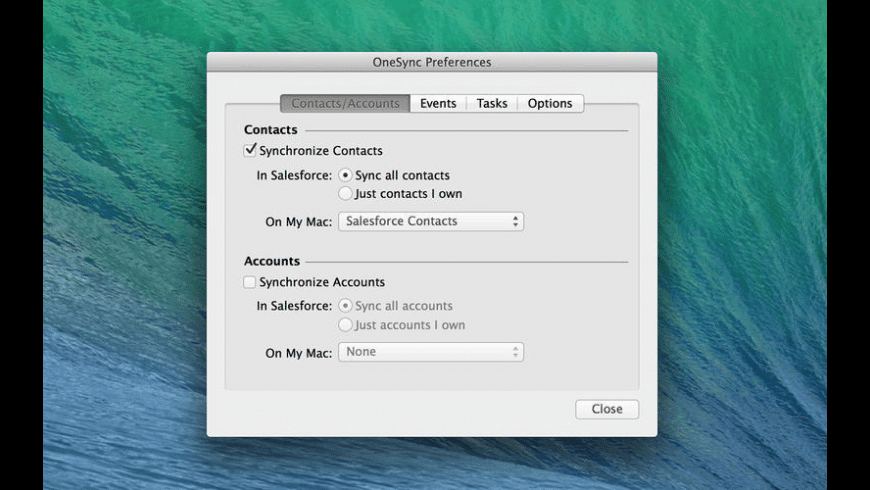Click the Accounts section heading
This screenshot has width=870, height=490.
click(272, 261)
